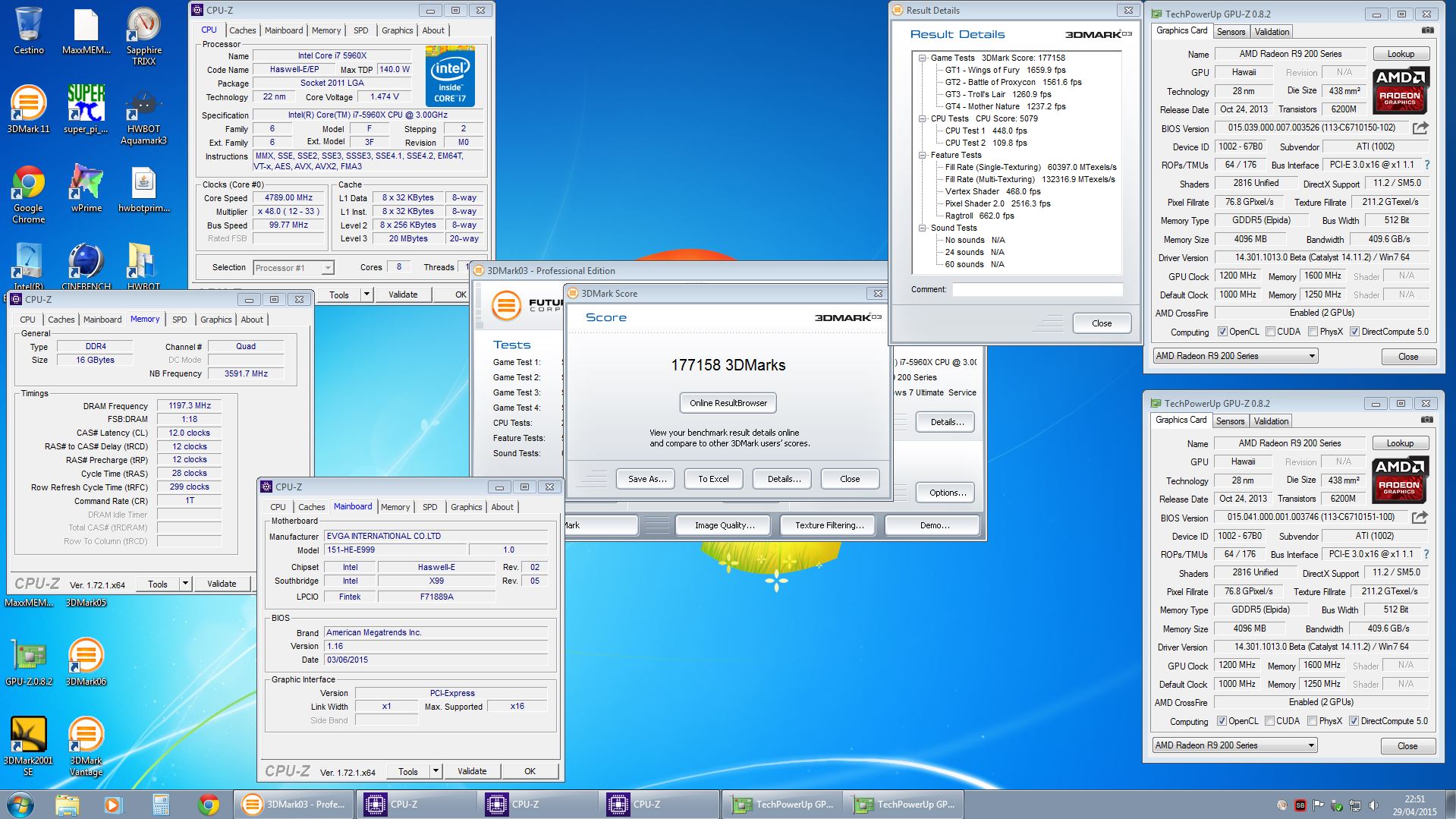Open GPU selector dropdown in lower GPU-Z
Image resolution: width=1456 pixels, height=819 pixels.
[1234, 745]
